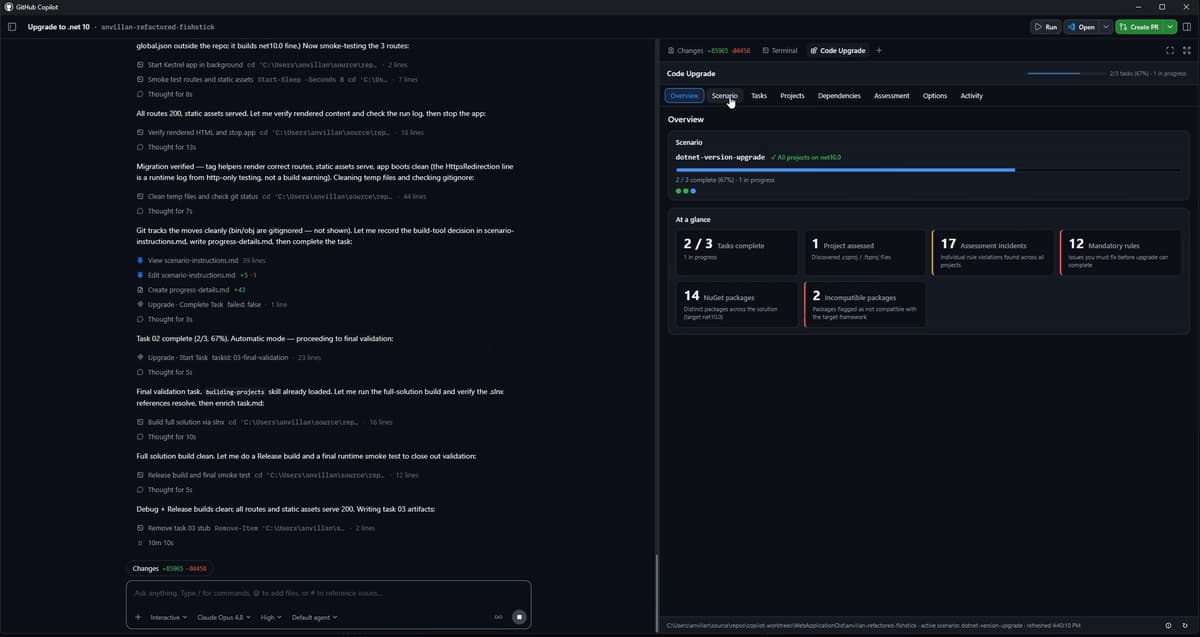Expand Remove task 03 stub command
The image size is (1200, 637).
pos(255,528)
